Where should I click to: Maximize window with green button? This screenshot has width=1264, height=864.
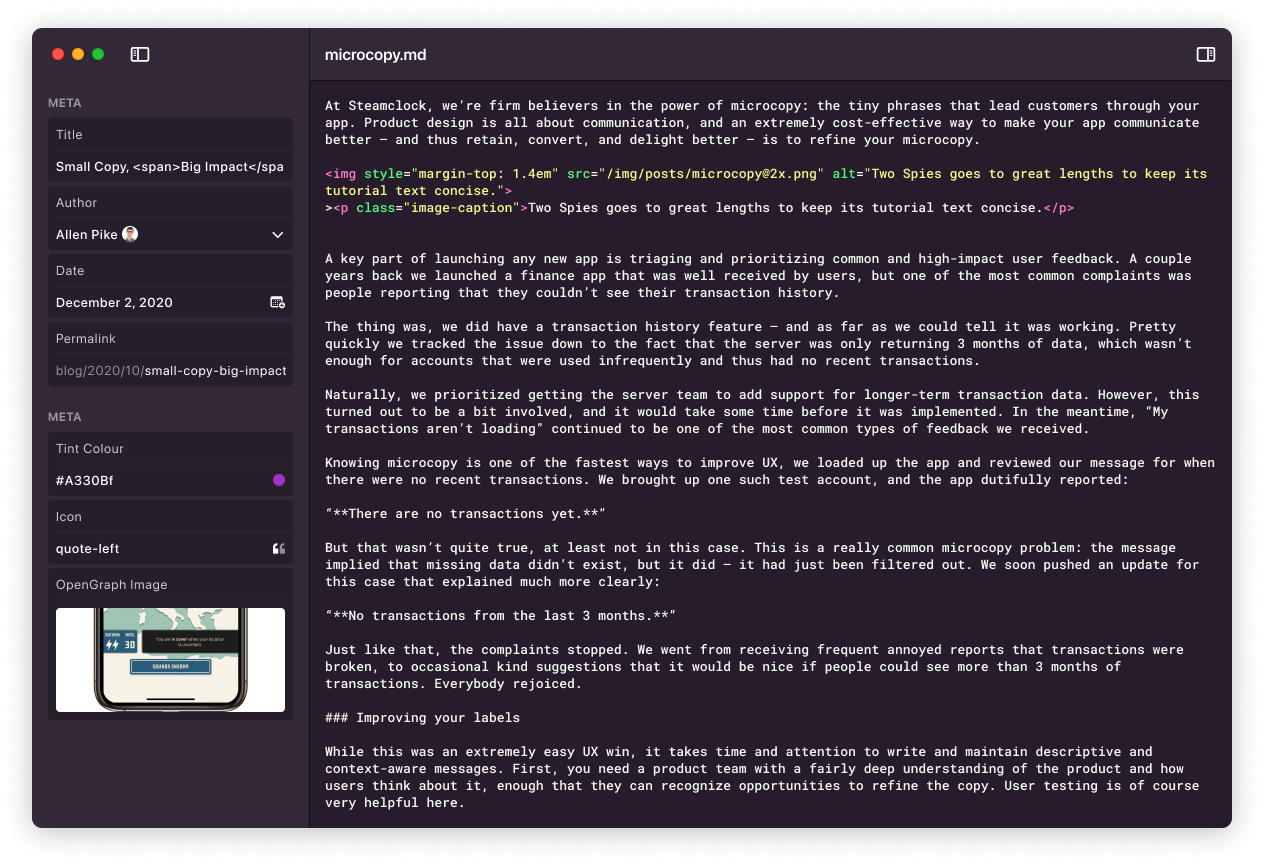pos(98,54)
